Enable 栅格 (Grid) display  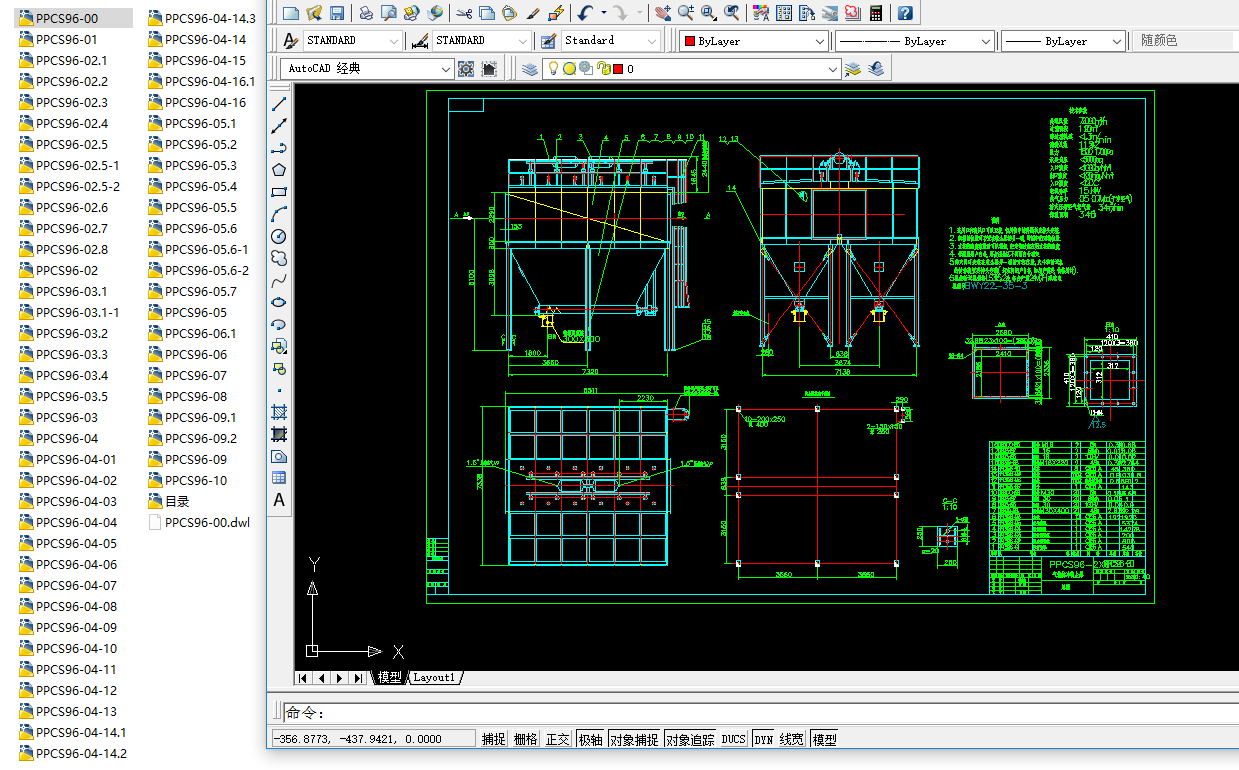525,739
